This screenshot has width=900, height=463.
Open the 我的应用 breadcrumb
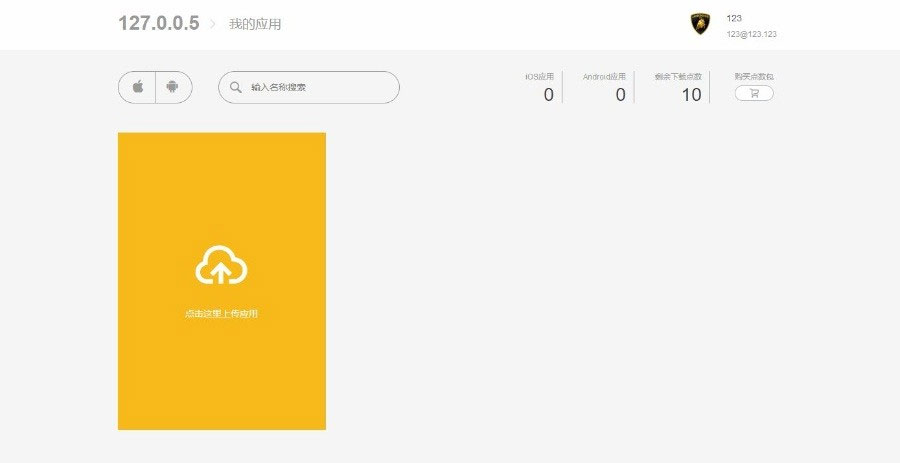coord(255,25)
